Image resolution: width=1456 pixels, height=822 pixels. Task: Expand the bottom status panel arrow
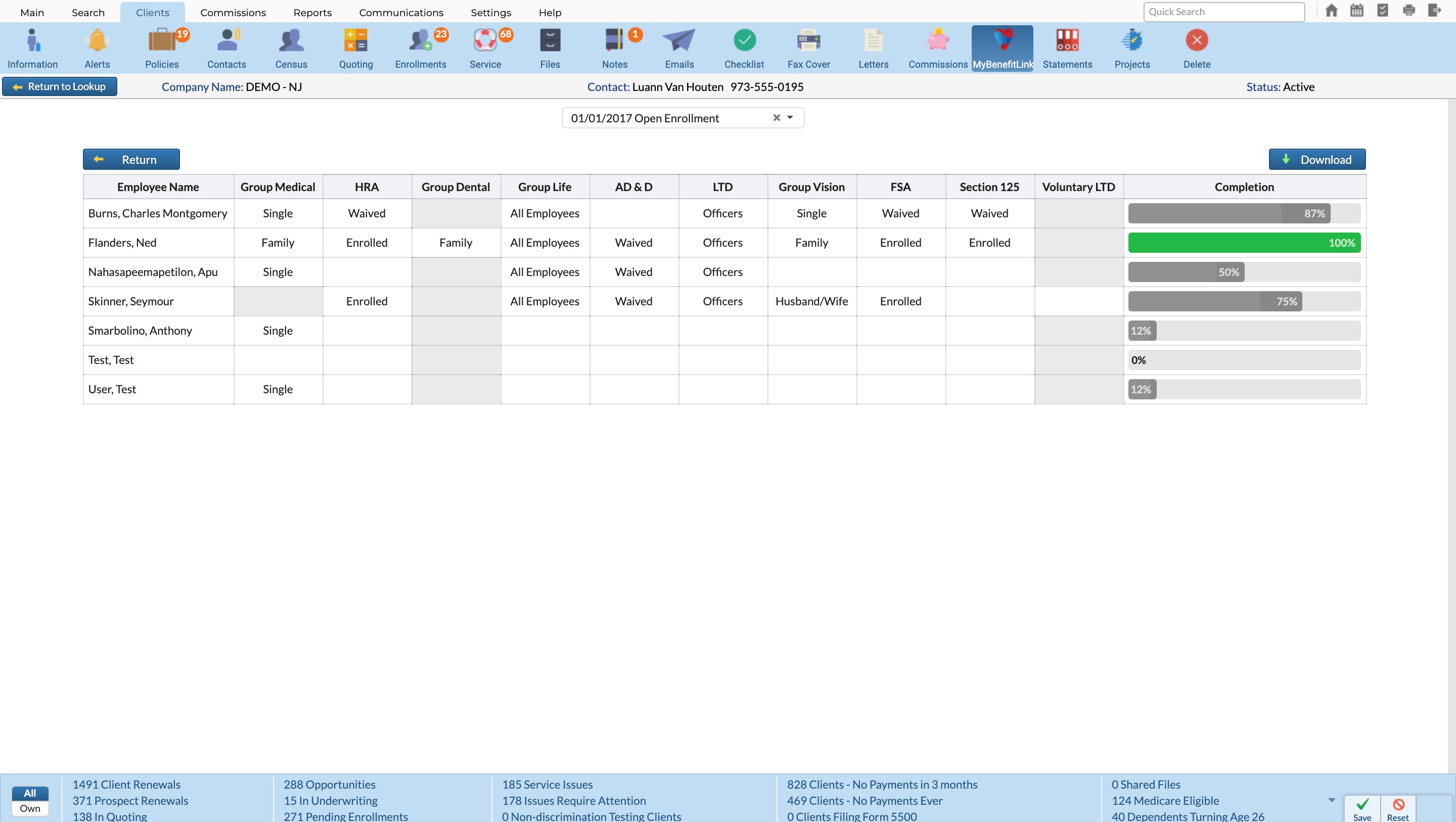coord(1332,800)
